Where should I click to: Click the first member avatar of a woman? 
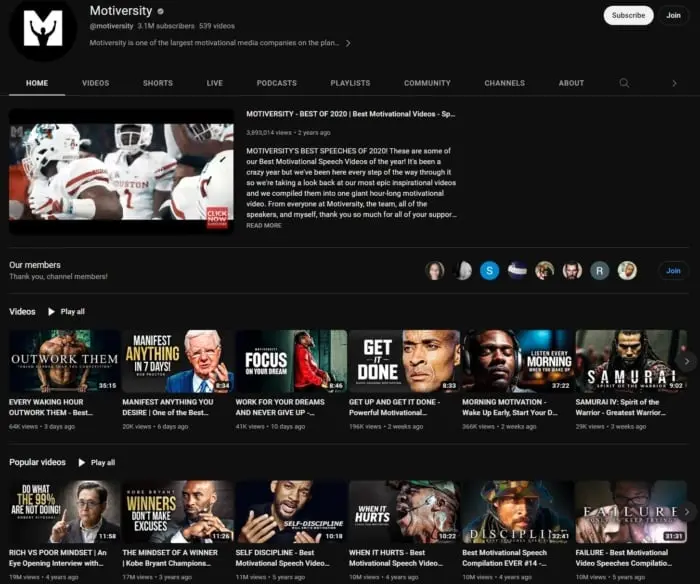click(x=435, y=271)
